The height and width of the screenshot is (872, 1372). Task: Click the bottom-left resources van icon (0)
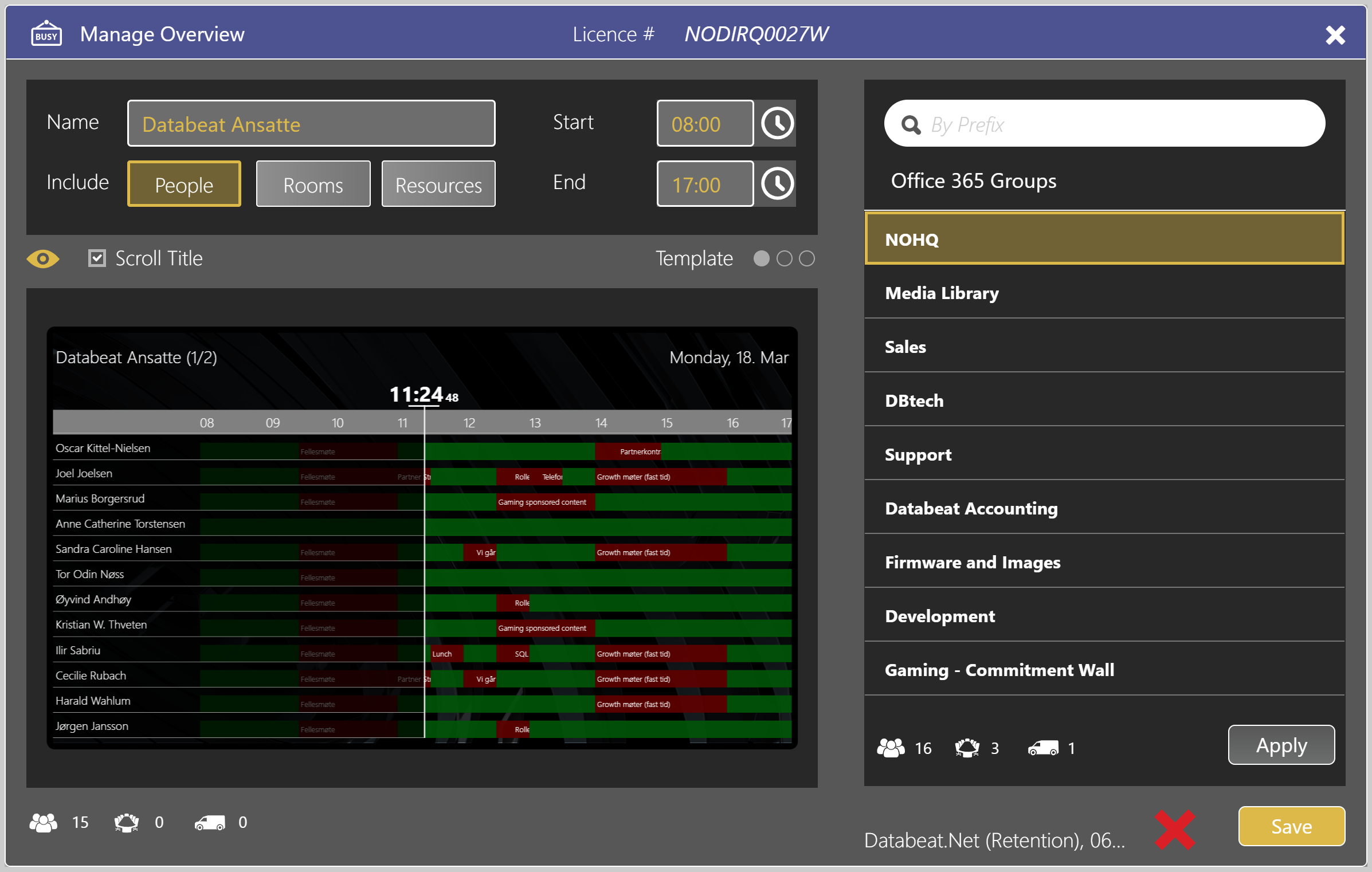click(210, 823)
